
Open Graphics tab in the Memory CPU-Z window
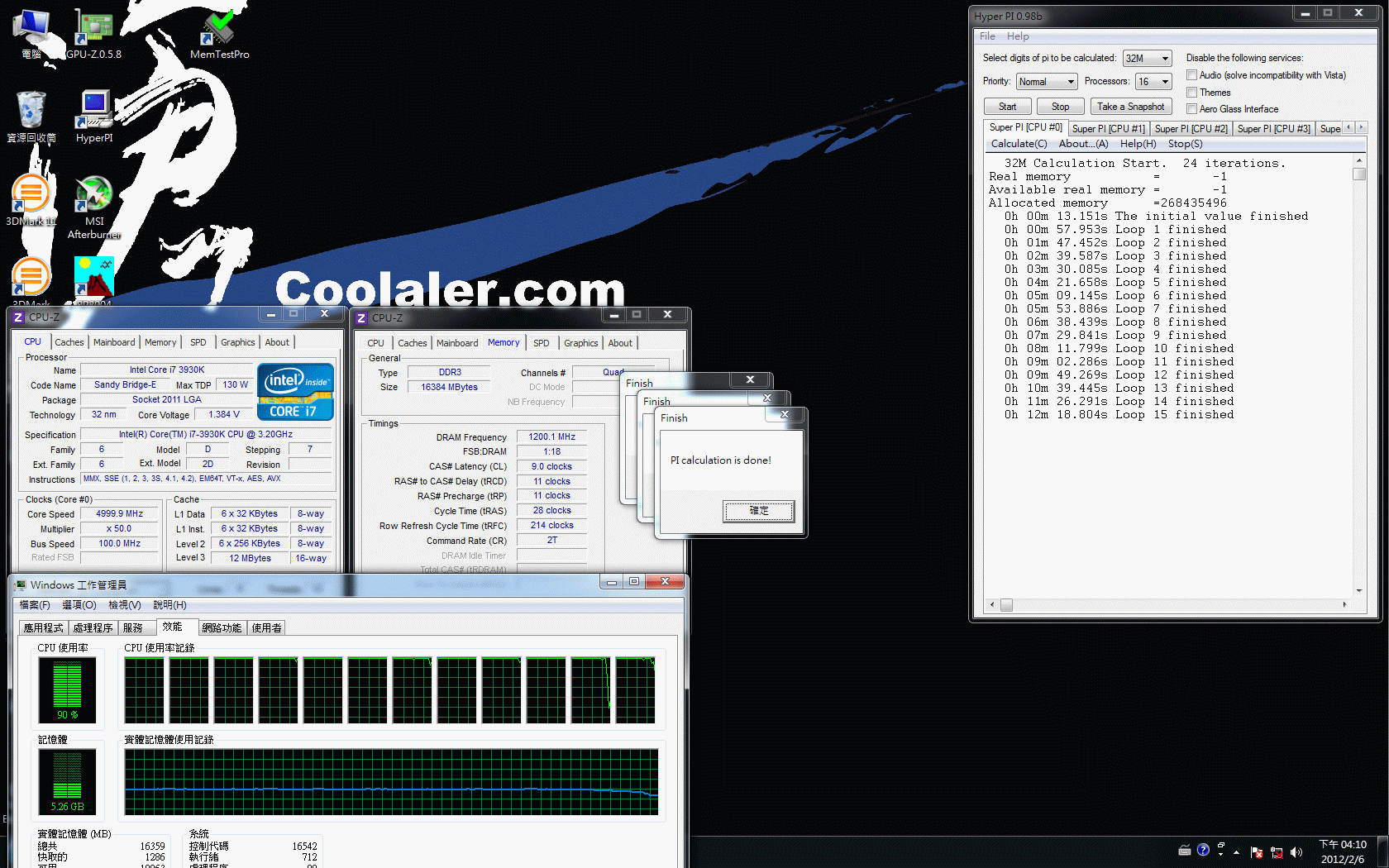(581, 343)
